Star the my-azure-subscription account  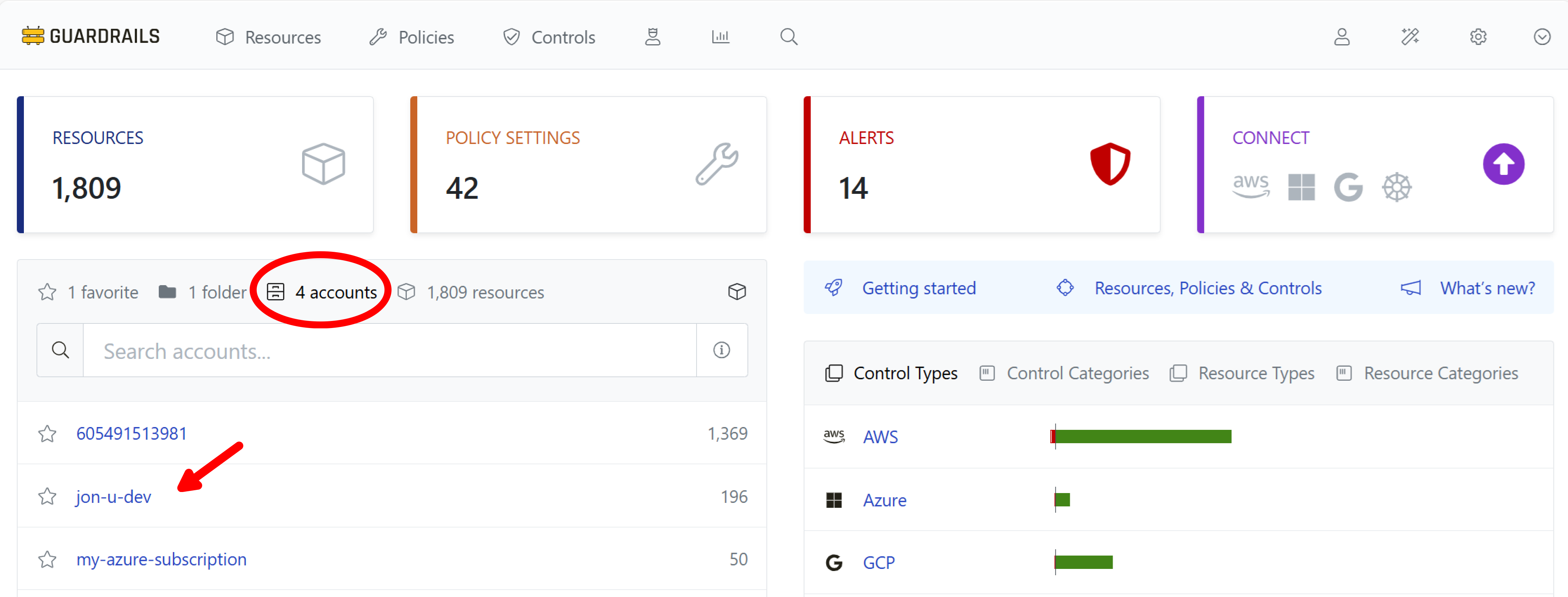[x=47, y=559]
